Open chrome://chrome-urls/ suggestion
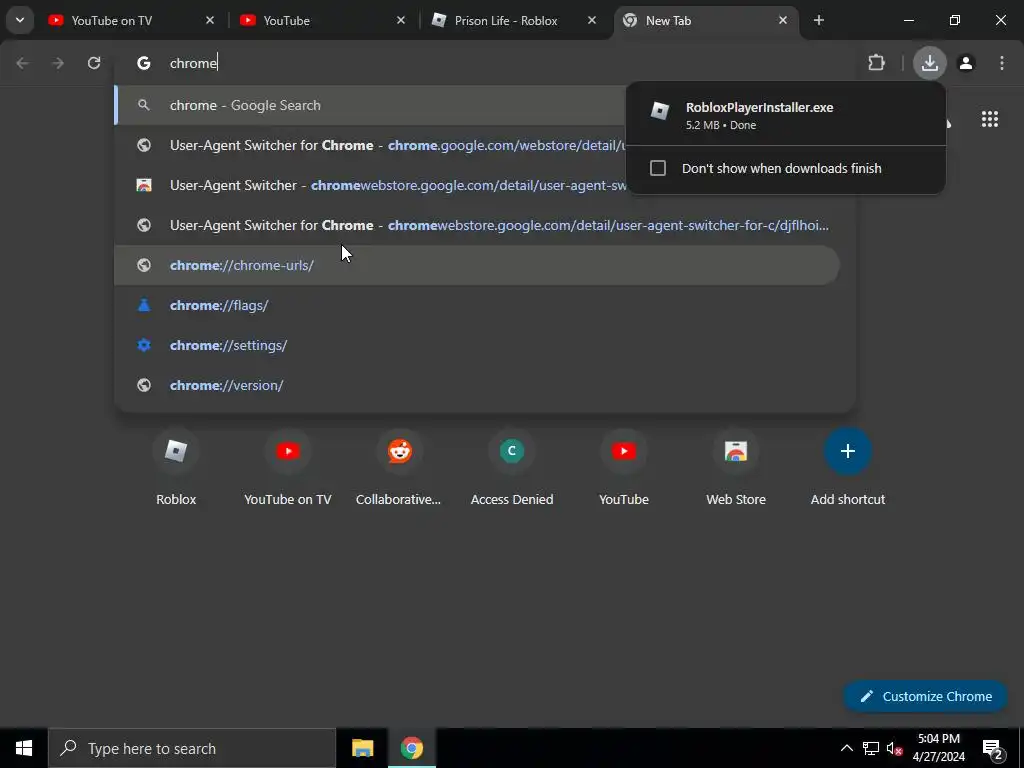This screenshot has height=768, width=1024. [x=477, y=265]
